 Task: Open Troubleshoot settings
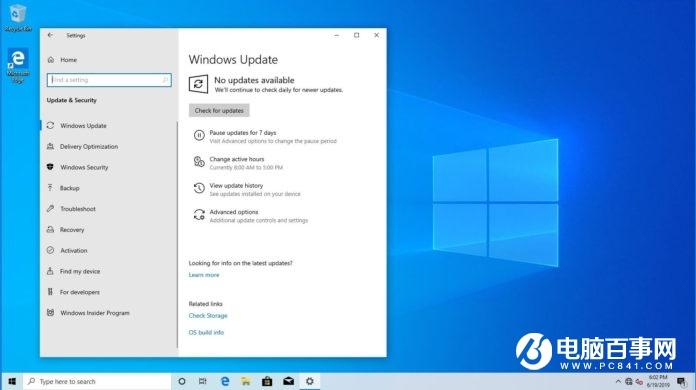78,209
